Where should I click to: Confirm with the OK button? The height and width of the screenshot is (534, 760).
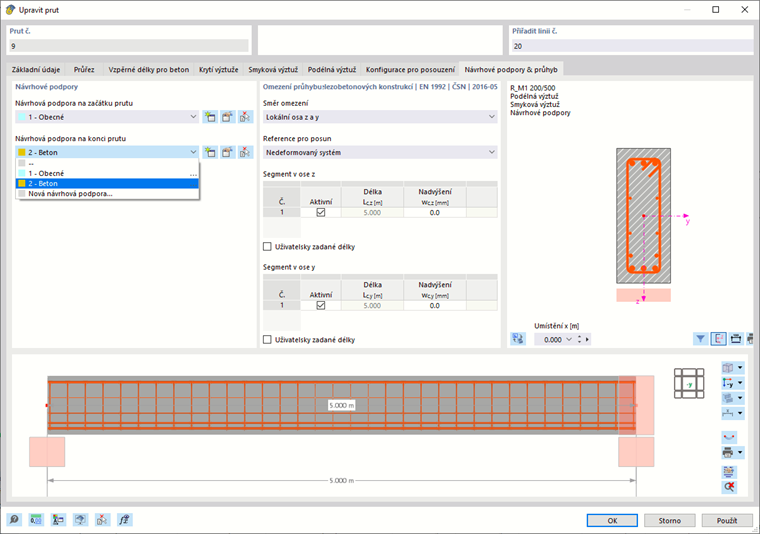tap(612, 520)
